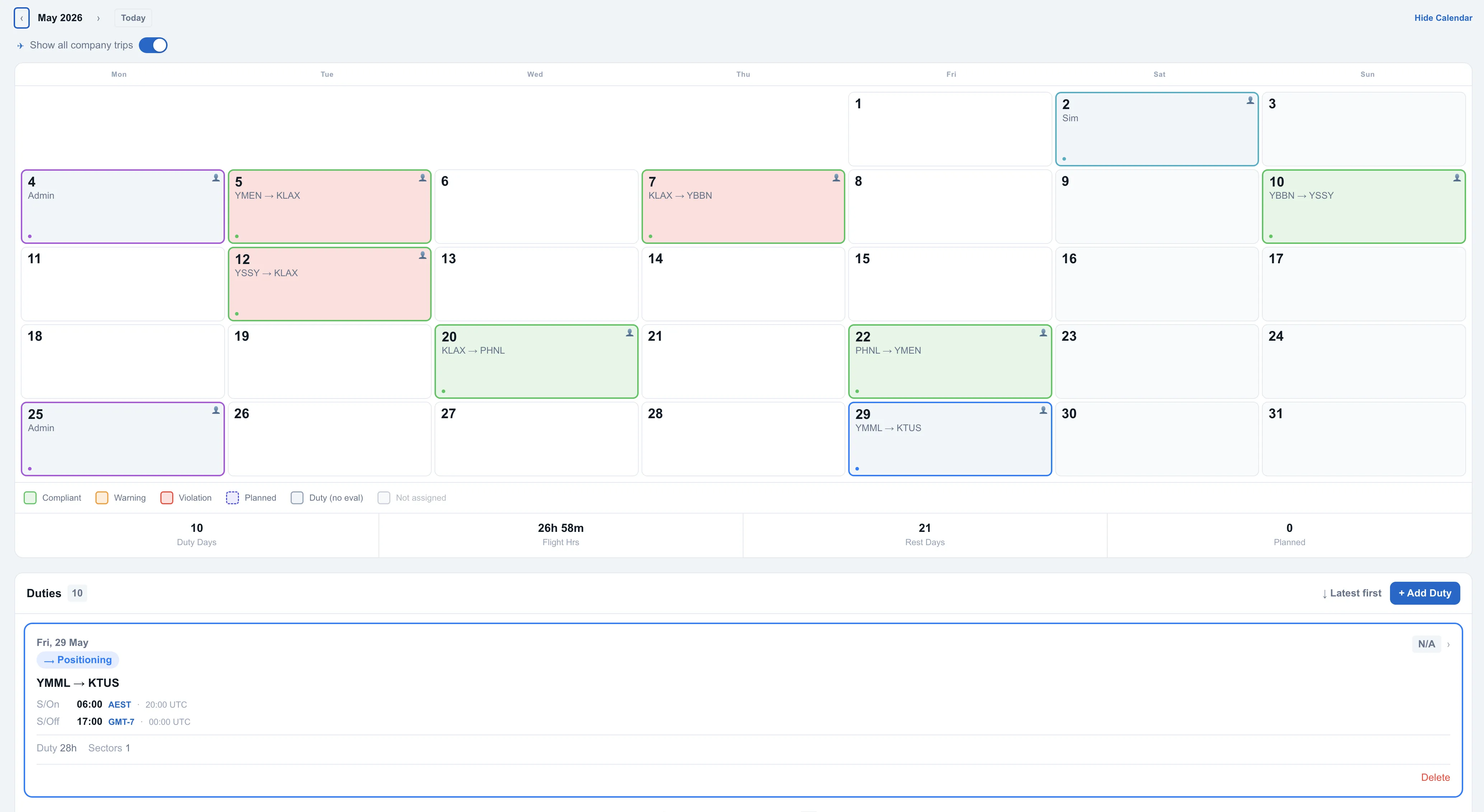This screenshot has width=1484, height=812.
Task: Click the 26h 58m Flight Hrs stat
Action: click(x=560, y=534)
